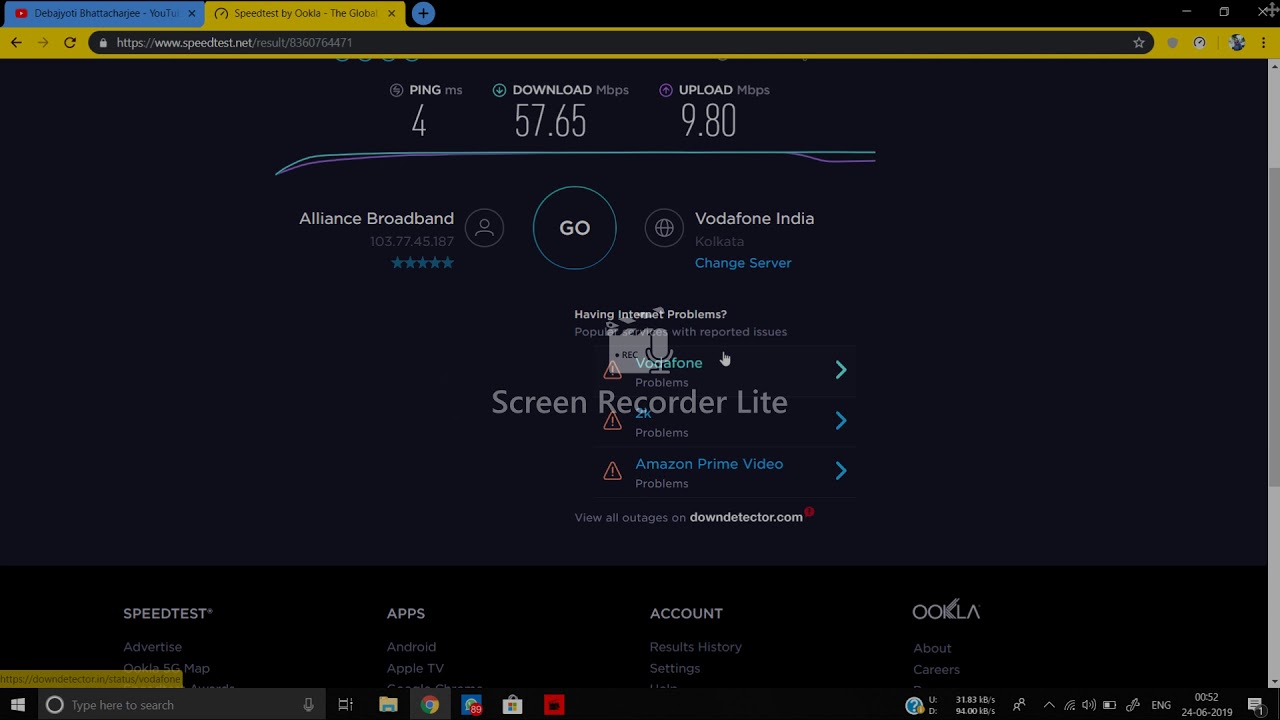The width and height of the screenshot is (1280, 720).
Task: Open Results History in Account
Action: [x=695, y=647]
